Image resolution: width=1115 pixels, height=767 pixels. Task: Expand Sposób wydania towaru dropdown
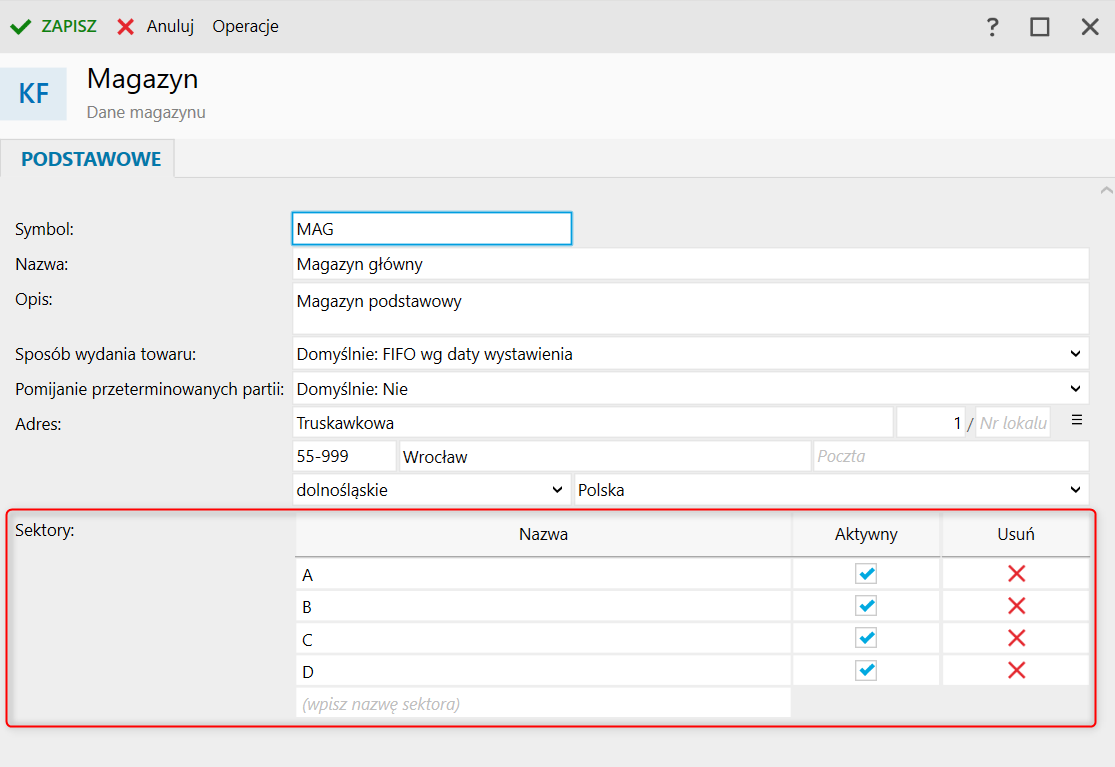pyautogui.click(x=1075, y=354)
